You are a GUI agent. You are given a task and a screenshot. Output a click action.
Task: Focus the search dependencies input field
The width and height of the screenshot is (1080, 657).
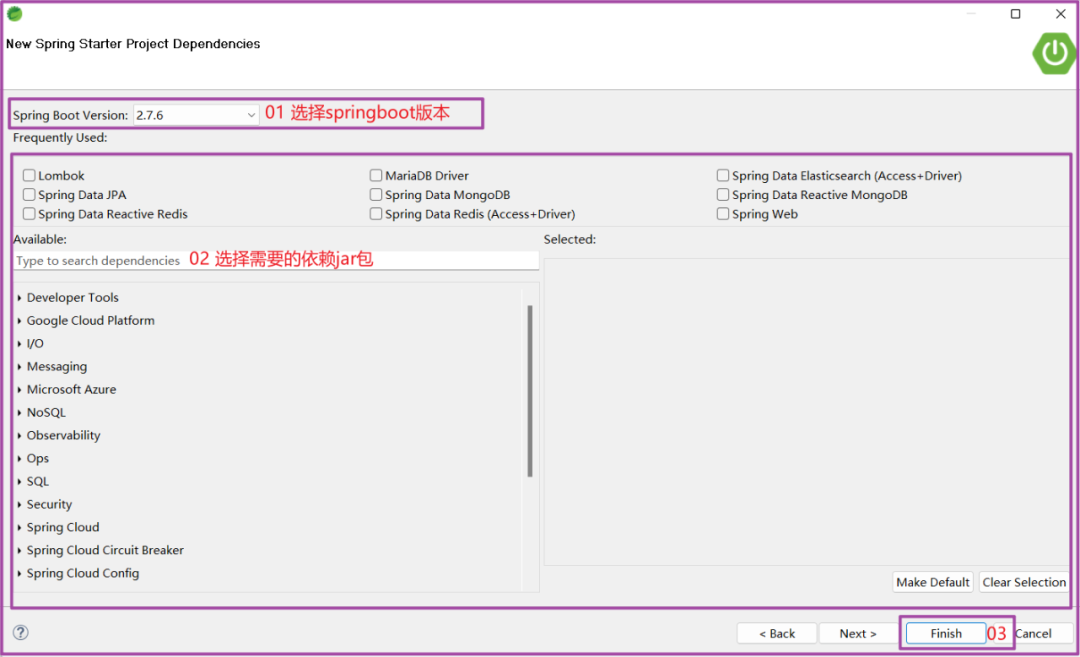276,260
